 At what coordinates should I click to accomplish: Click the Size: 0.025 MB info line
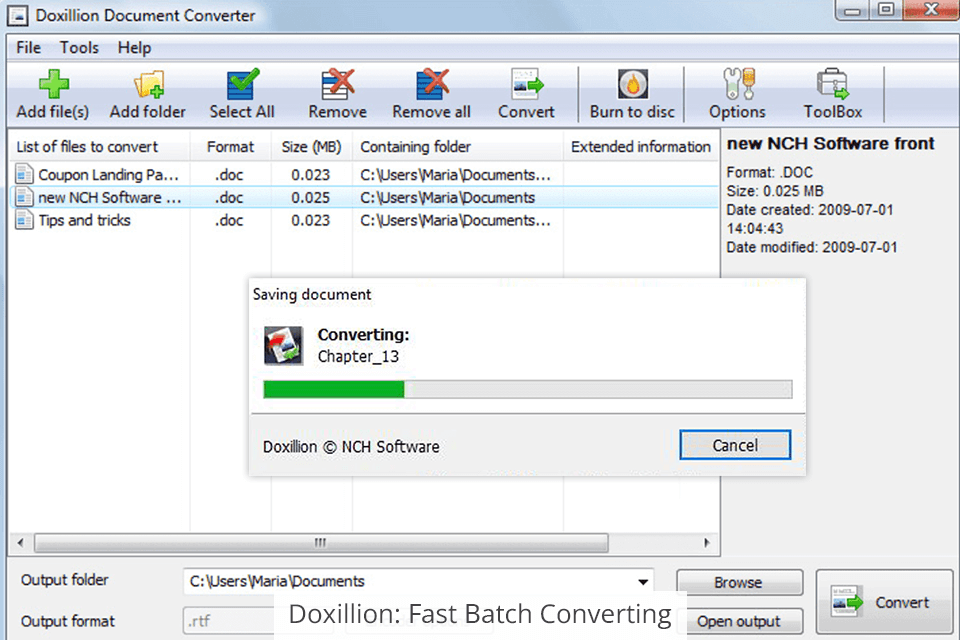774,191
